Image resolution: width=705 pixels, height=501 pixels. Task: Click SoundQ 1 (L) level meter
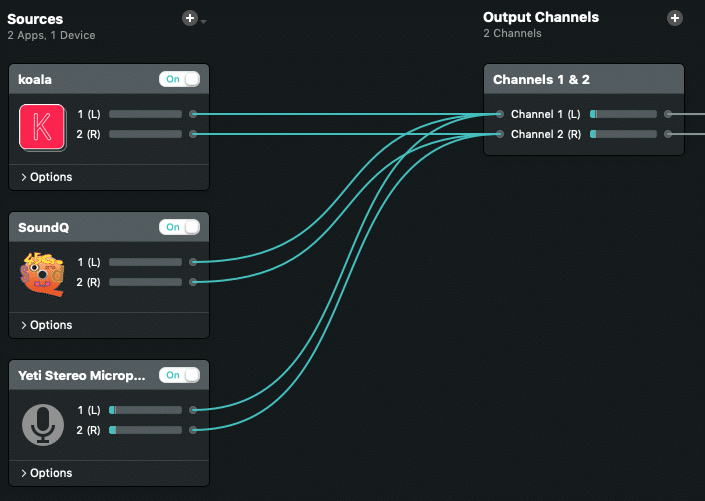(145, 262)
